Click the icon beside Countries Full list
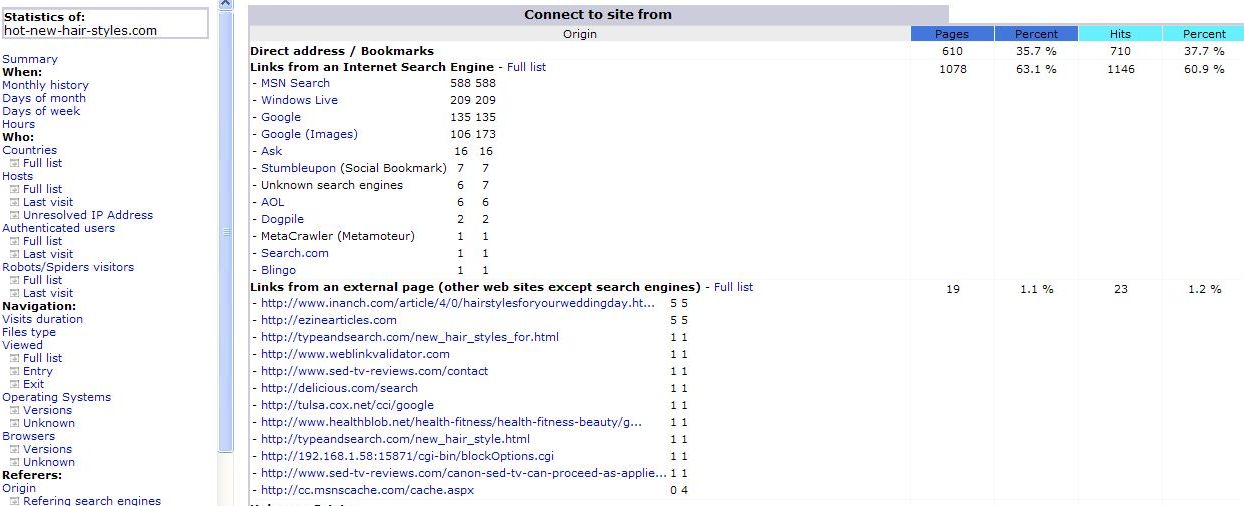Screen dimensions: 1244x506 pyautogui.click(x=15, y=163)
